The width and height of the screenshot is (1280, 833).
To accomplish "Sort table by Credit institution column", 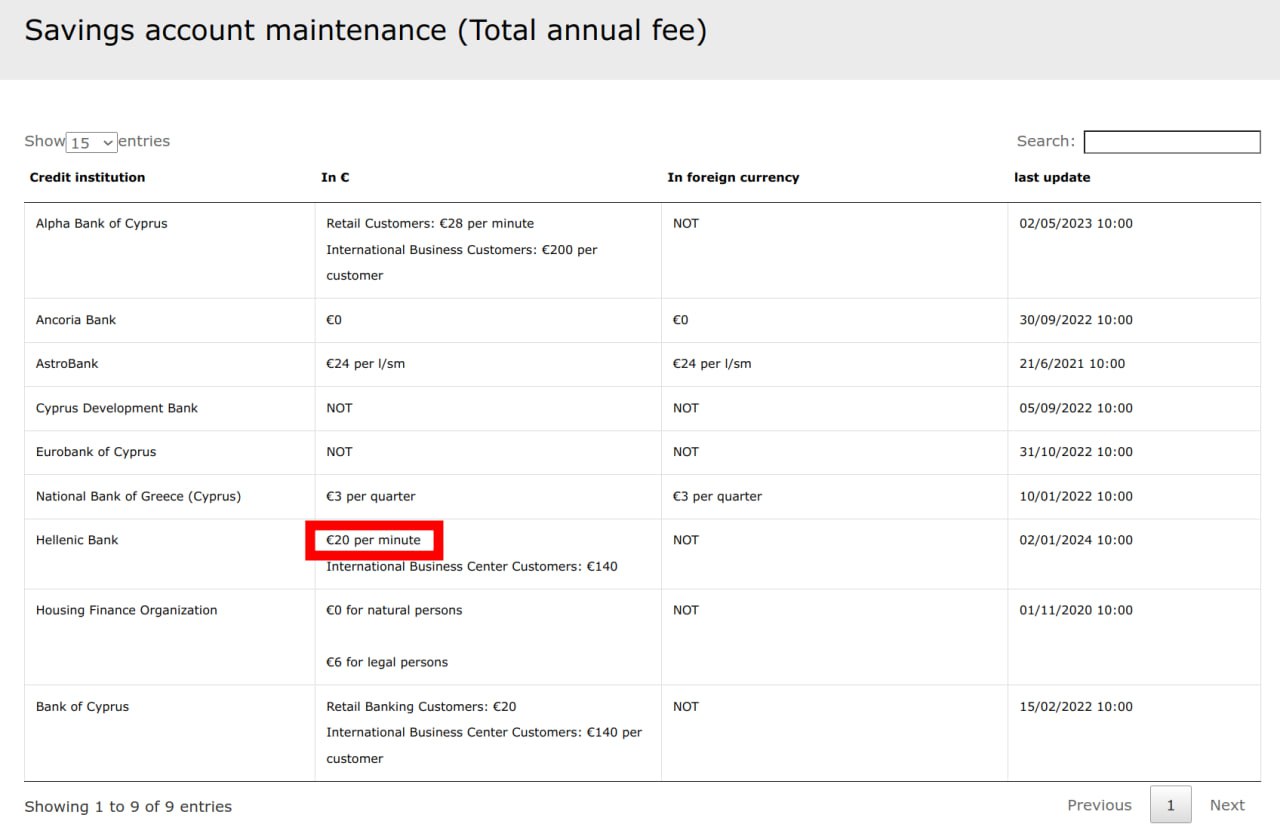I will 87,177.
